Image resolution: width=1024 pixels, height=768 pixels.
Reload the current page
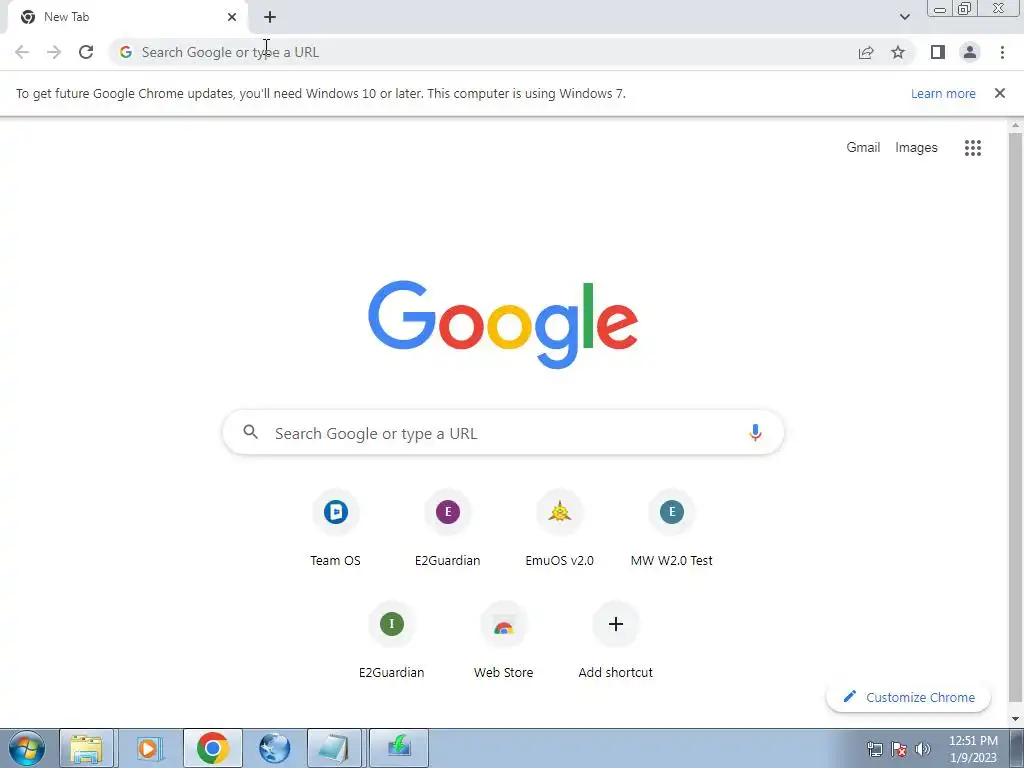coord(86,52)
